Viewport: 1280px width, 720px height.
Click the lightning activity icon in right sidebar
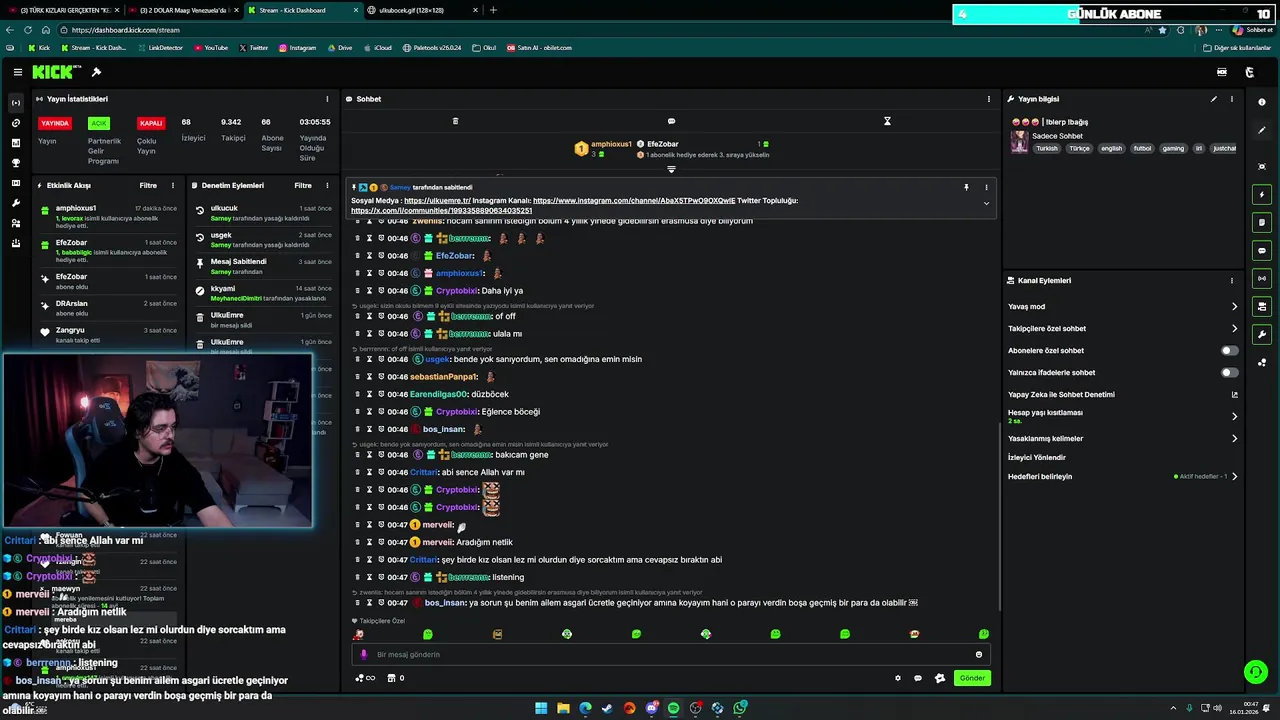[1262, 194]
